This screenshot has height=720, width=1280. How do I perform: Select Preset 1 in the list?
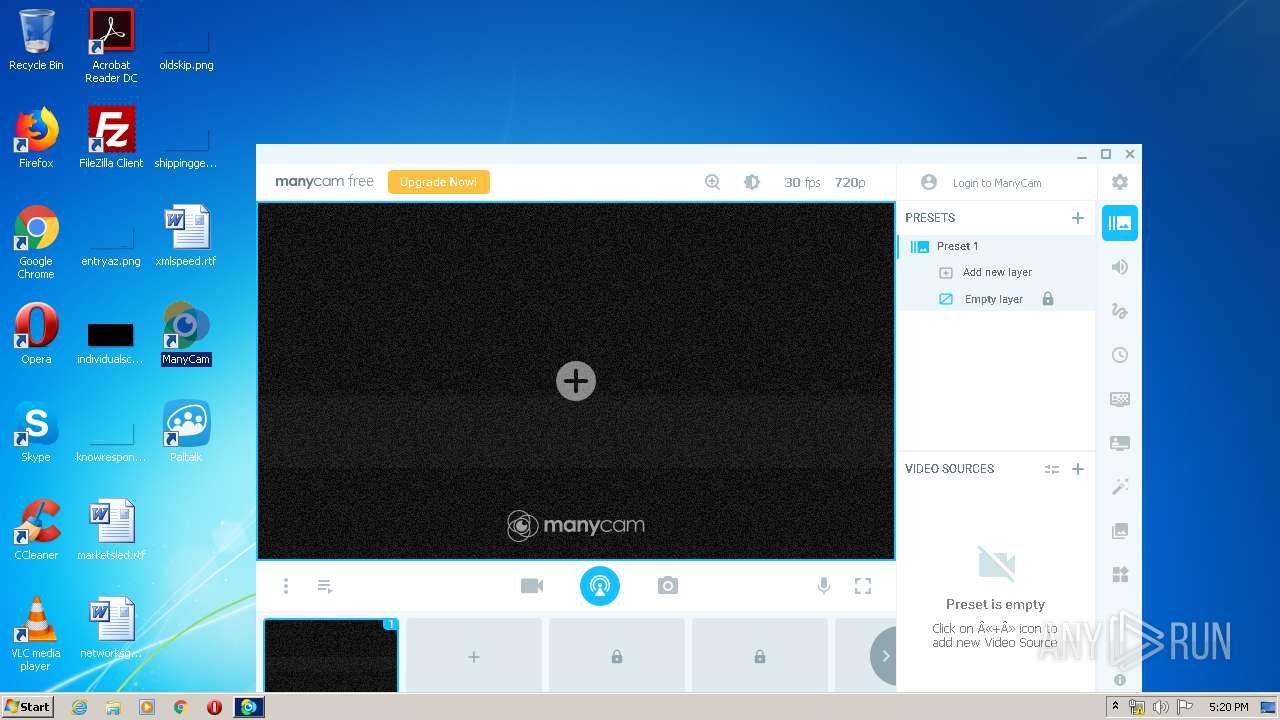996,246
